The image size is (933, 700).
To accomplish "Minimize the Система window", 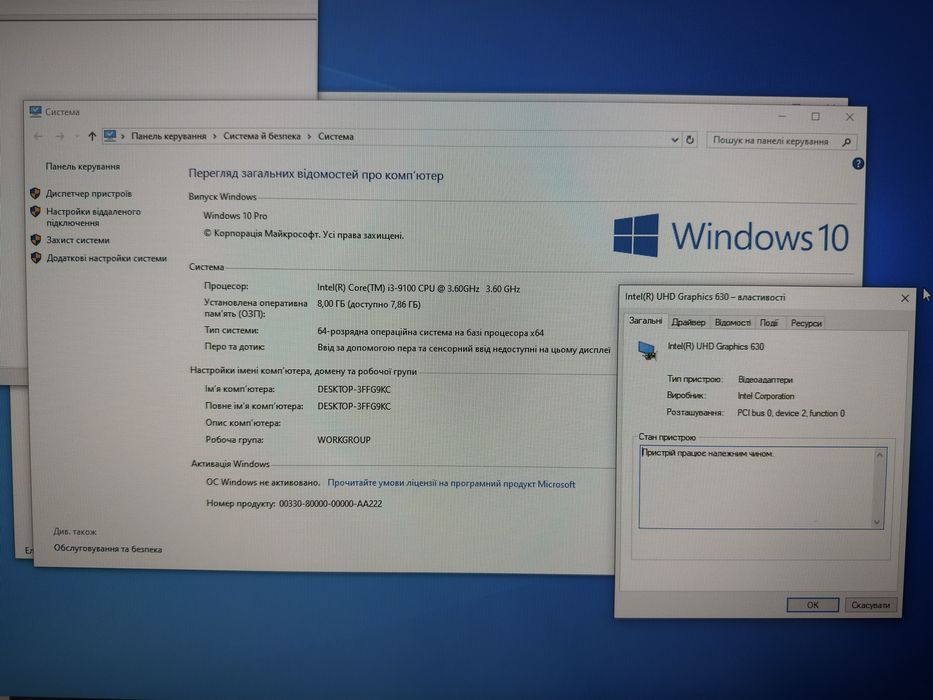I will [x=782, y=116].
